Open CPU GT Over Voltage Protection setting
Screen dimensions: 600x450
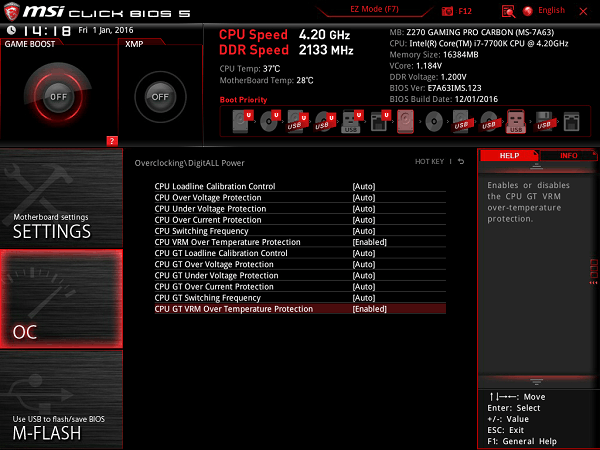[300, 264]
